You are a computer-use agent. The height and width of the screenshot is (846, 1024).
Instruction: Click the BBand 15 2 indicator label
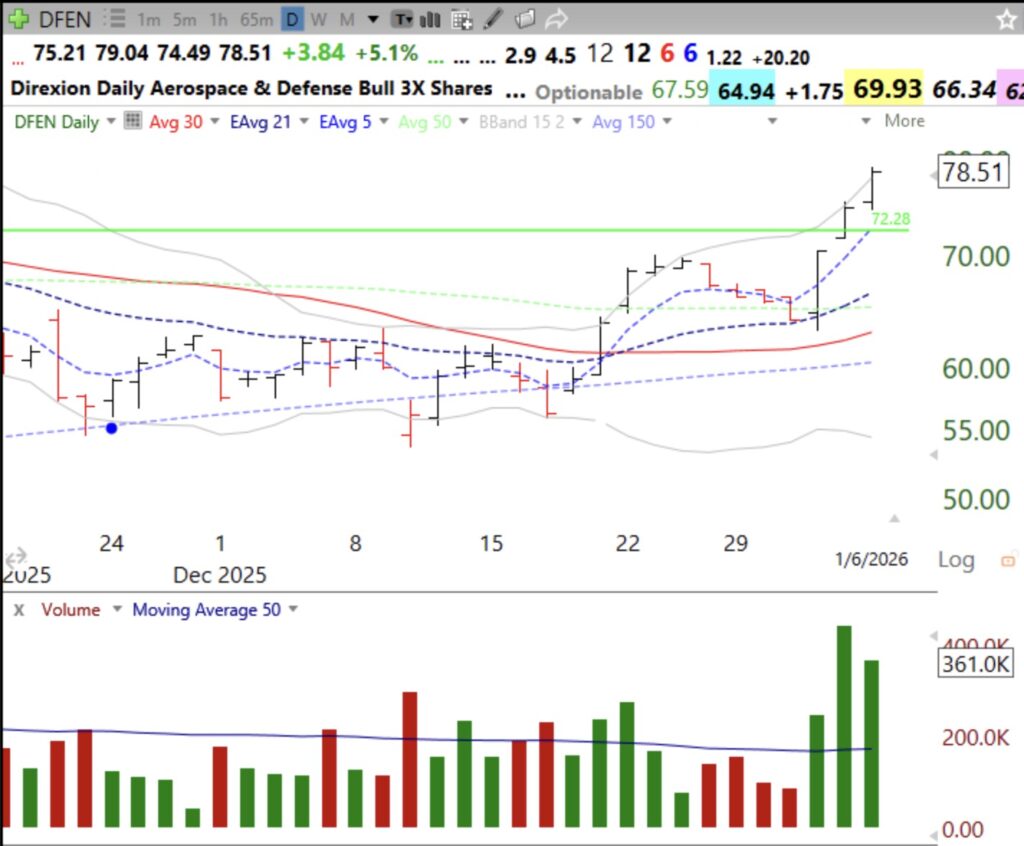coord(522,122)
